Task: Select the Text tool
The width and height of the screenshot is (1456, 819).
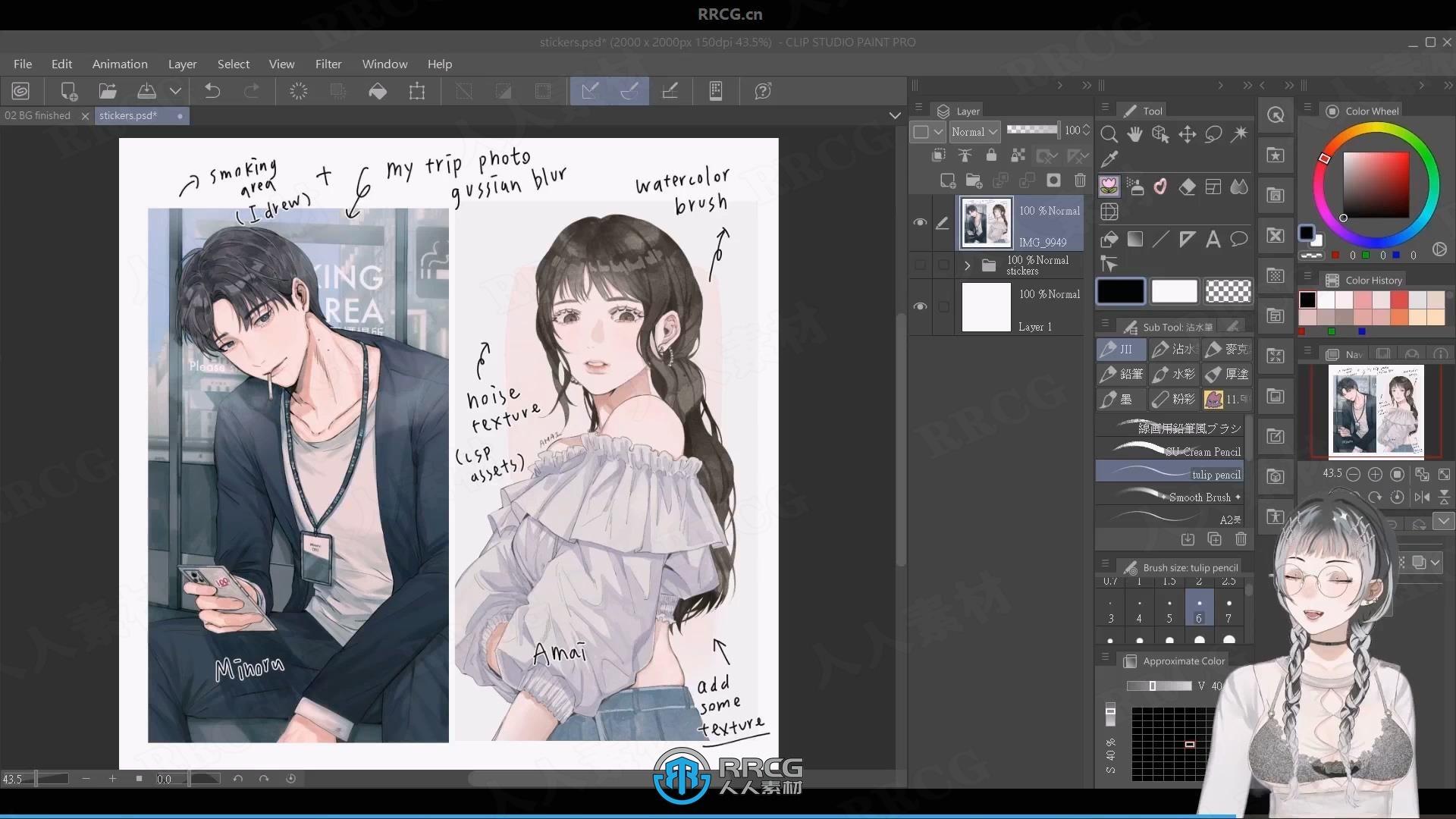Action: (x=1213, y=240)
